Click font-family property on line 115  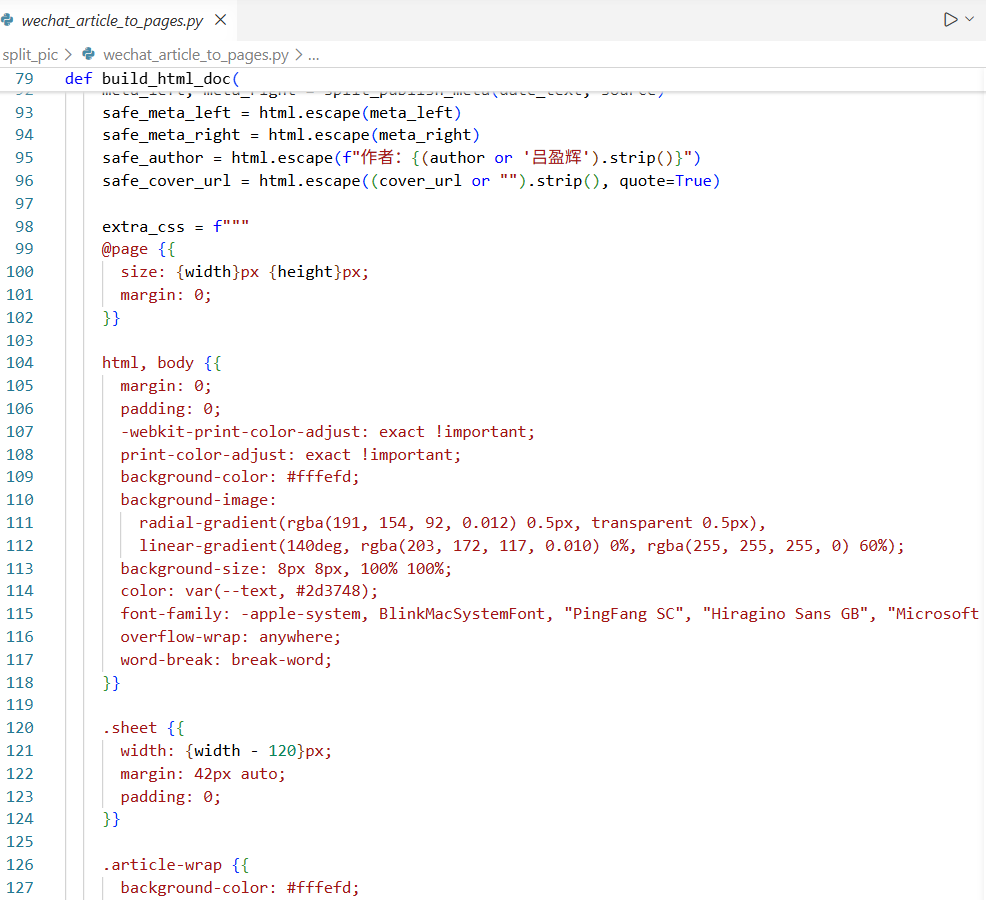tap(171, 614)
